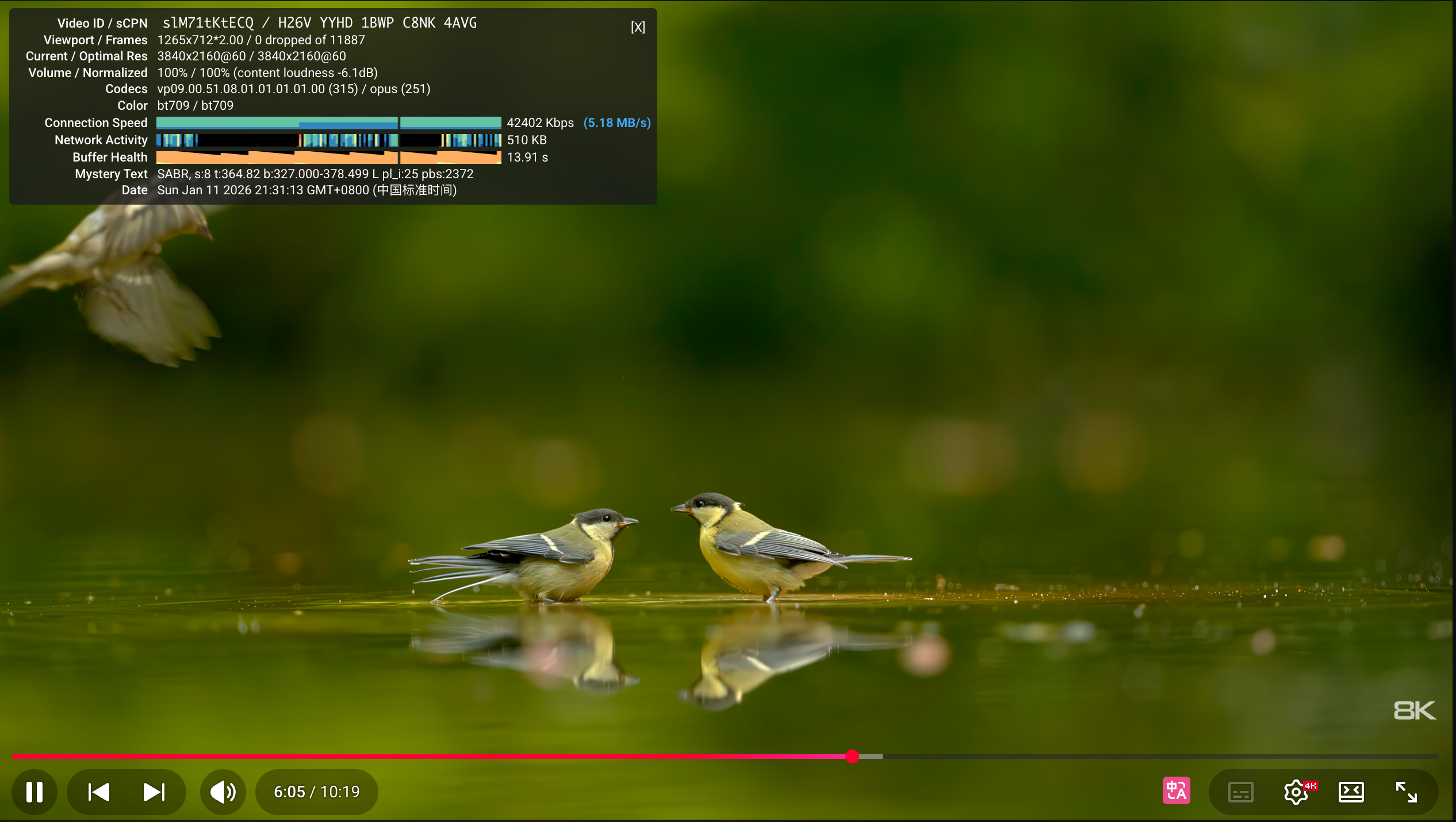Skip to the next video

(x=154, y=792)
